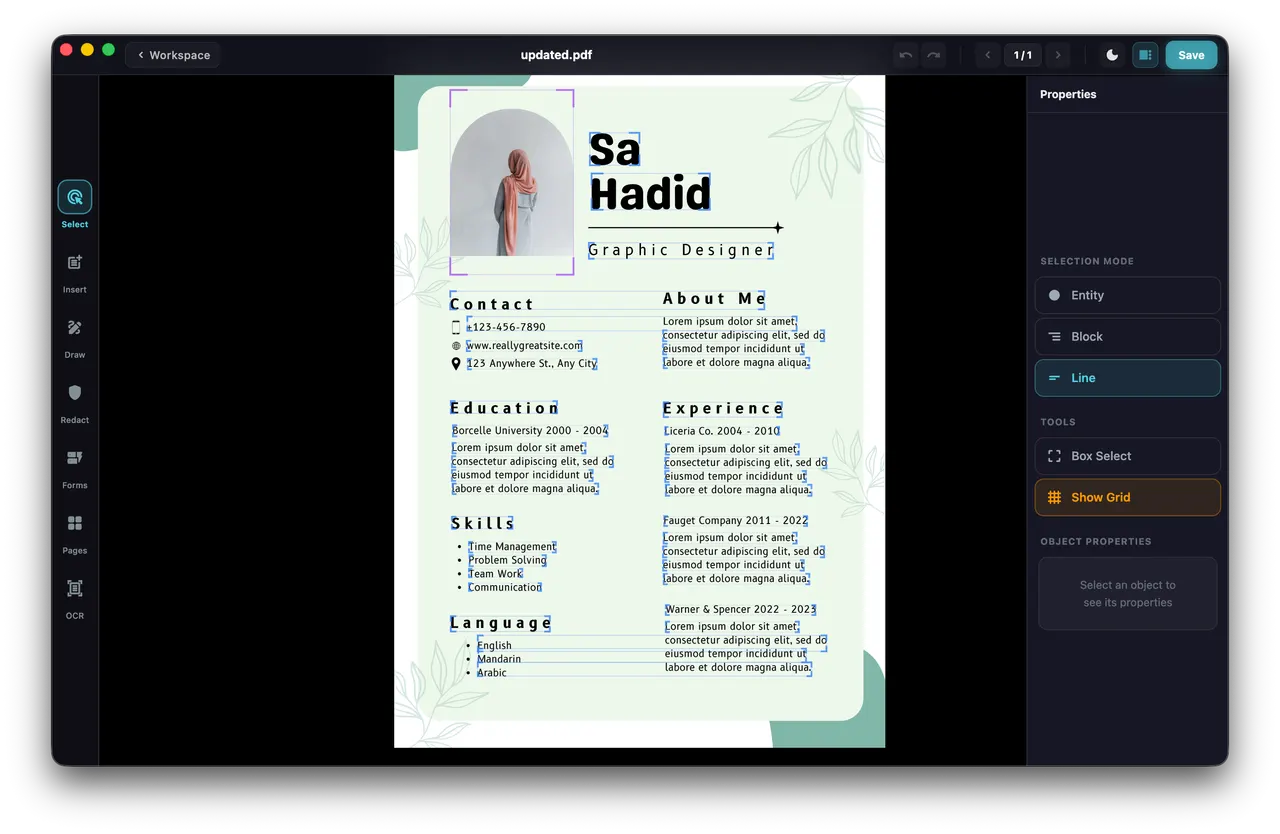Select the www.reallygreatsite.com line
This screenshot has height=834, width=1280.
point(524,345)
